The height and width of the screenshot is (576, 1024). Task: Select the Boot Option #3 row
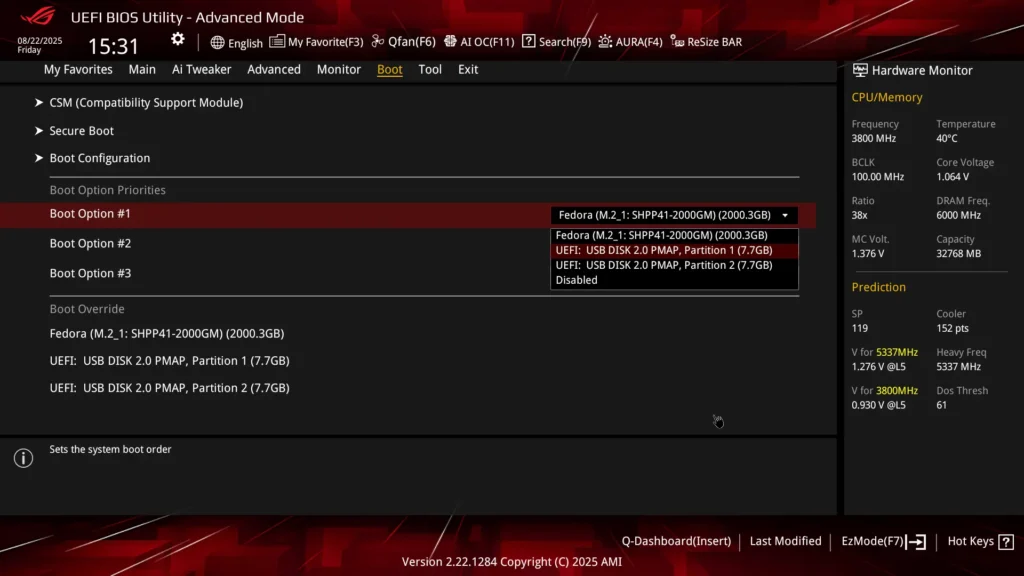click(90, 273)
